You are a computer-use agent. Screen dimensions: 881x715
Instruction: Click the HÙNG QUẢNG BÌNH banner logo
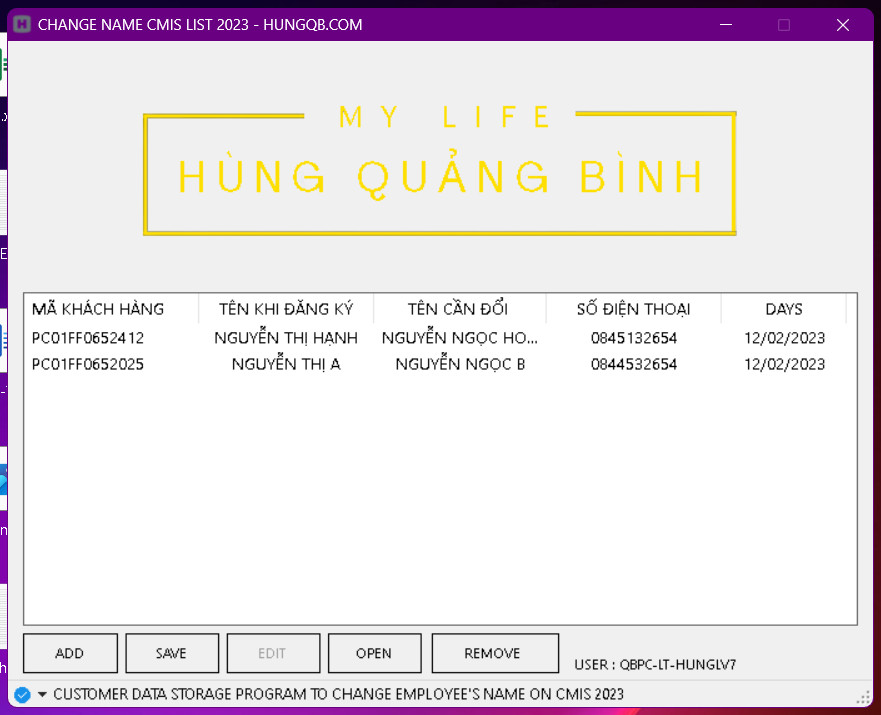coord(440,172)
